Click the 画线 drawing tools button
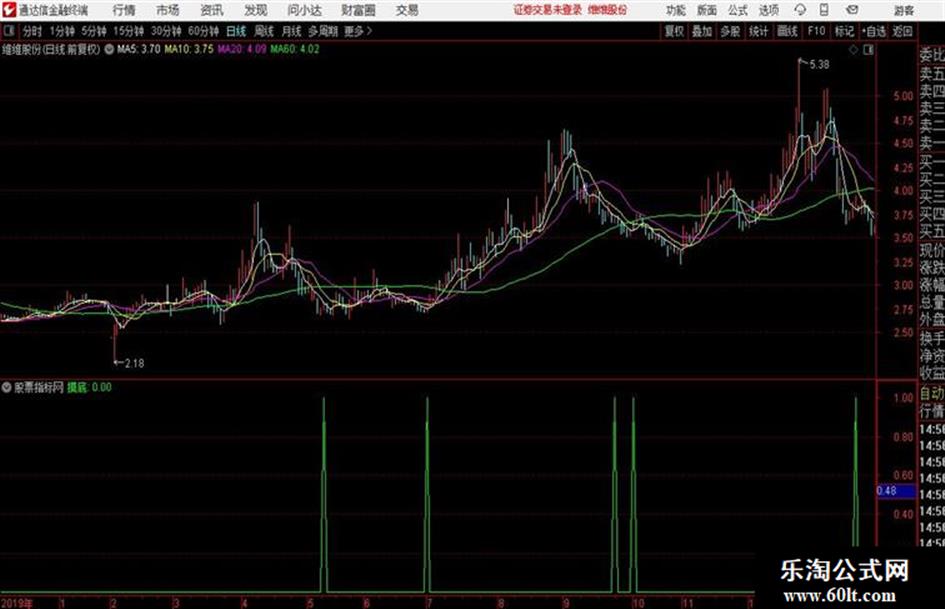 pyautogui.click(x=787, y=31)
